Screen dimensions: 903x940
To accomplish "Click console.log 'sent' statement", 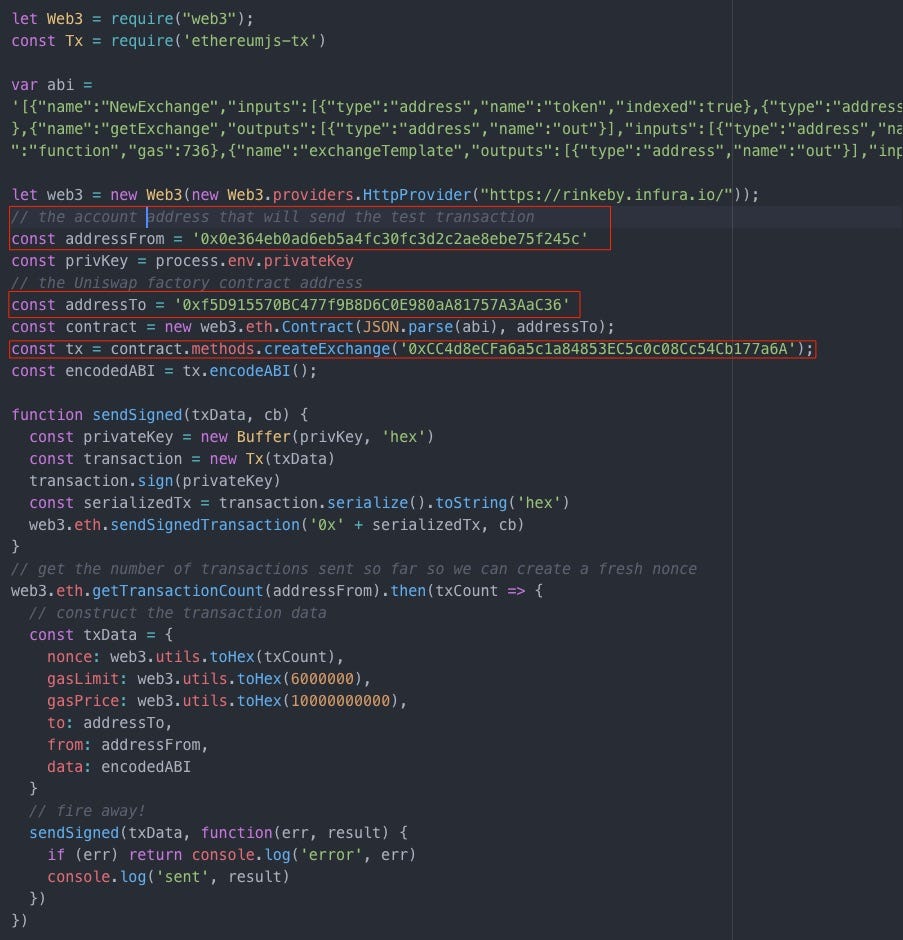I will pos(168,876).
